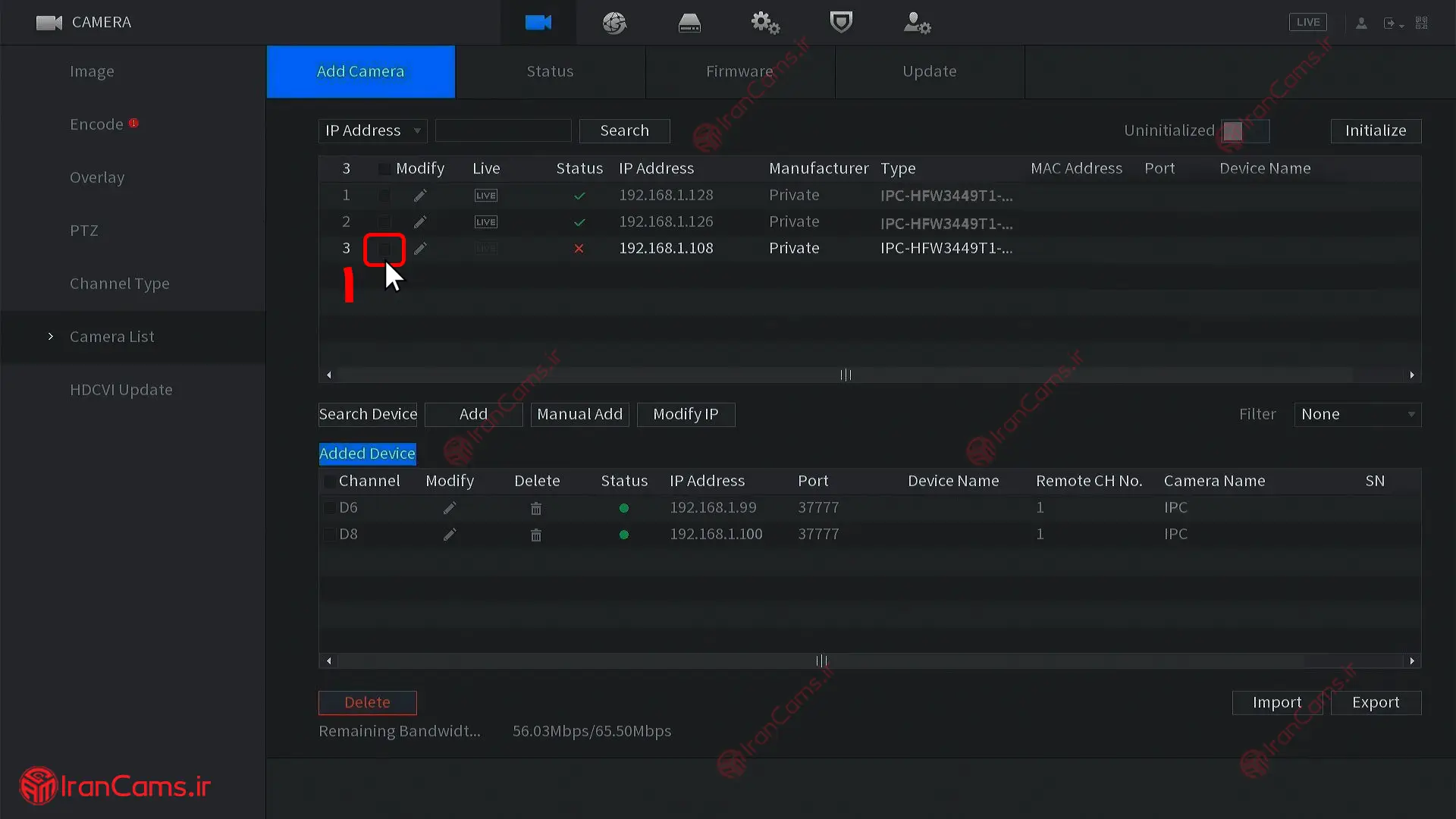Delete channel D8 with trash icon
Screen dimensions: 1456x819
point(536,535)
